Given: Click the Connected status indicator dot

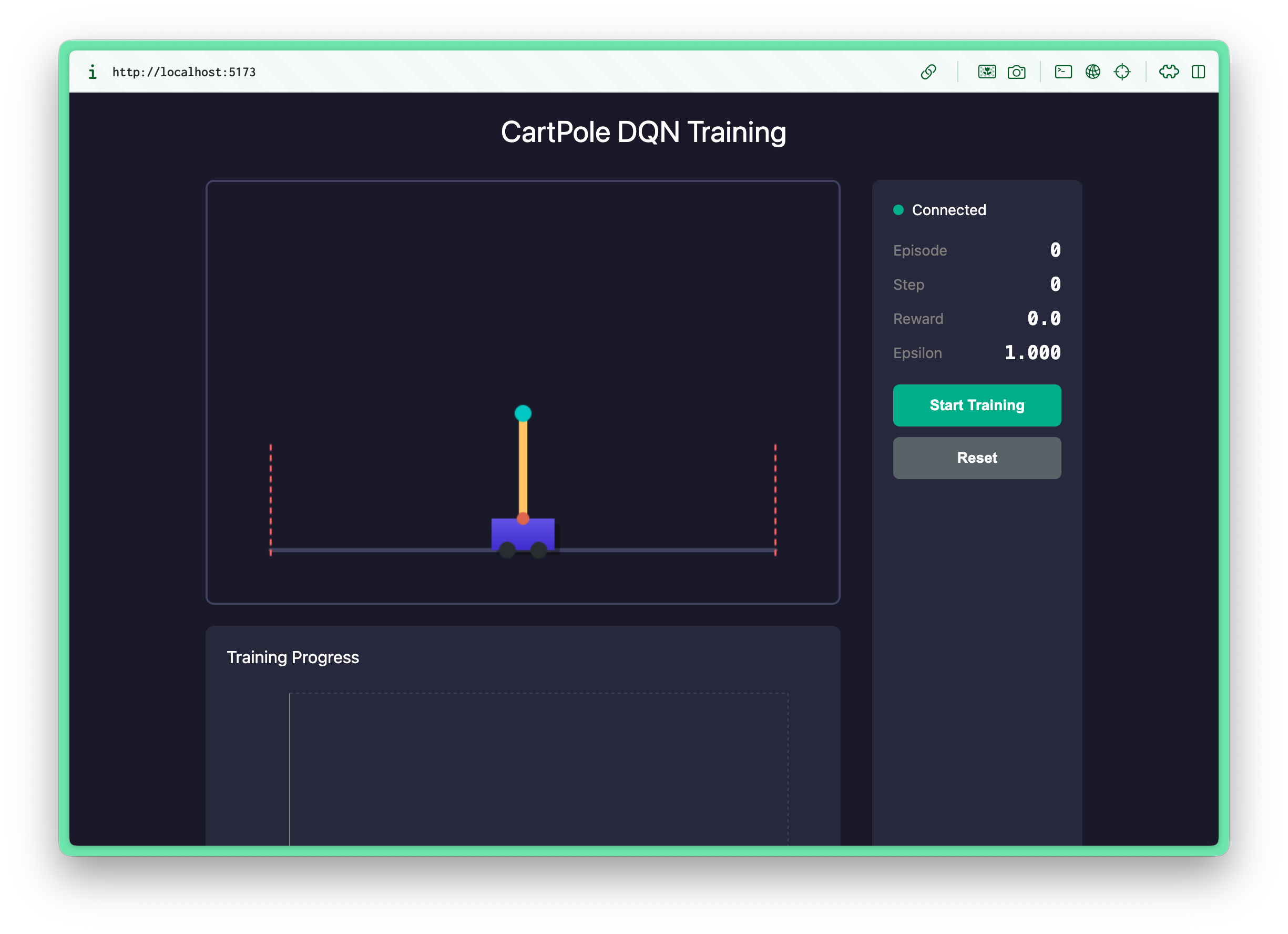Looking at the screenshot, I should tap(898, 210).
